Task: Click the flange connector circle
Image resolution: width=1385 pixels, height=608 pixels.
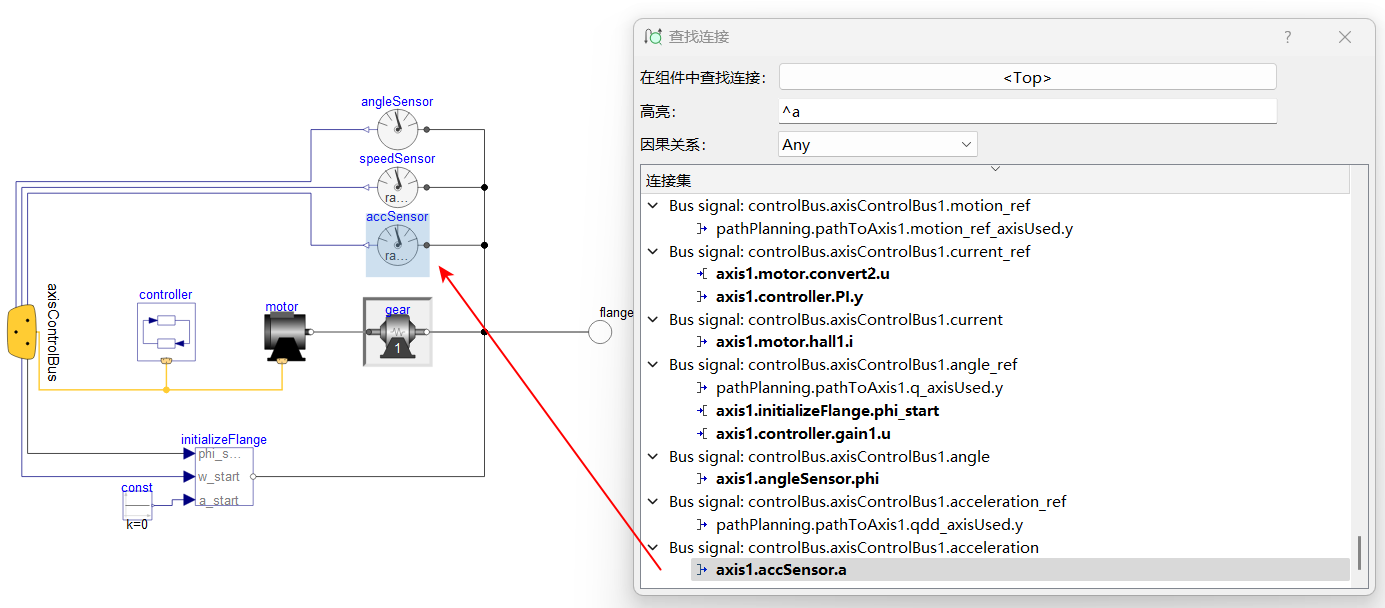Action: click(600, 332)
